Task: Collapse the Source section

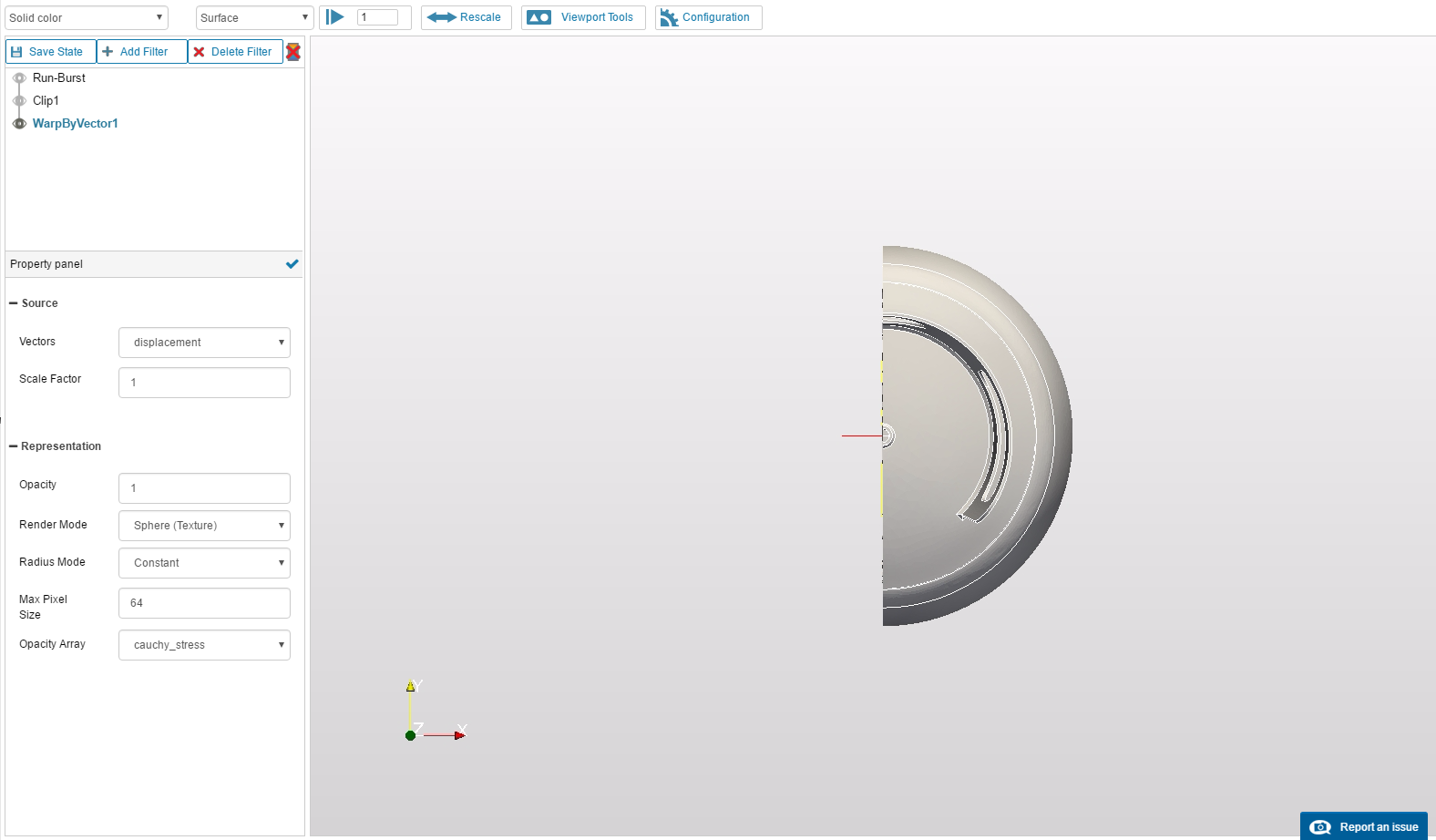Action: click(14, 303)
